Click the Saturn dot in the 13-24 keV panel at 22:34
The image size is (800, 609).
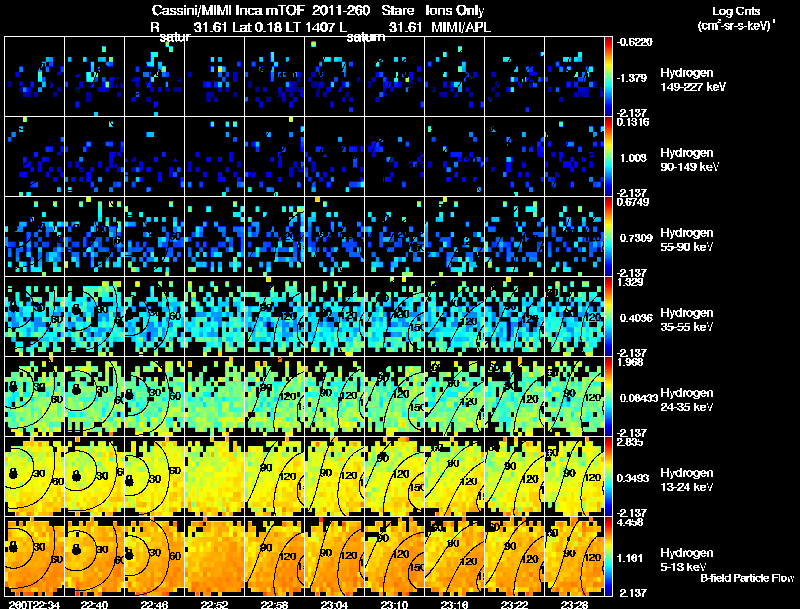click(x=14, y=473)
